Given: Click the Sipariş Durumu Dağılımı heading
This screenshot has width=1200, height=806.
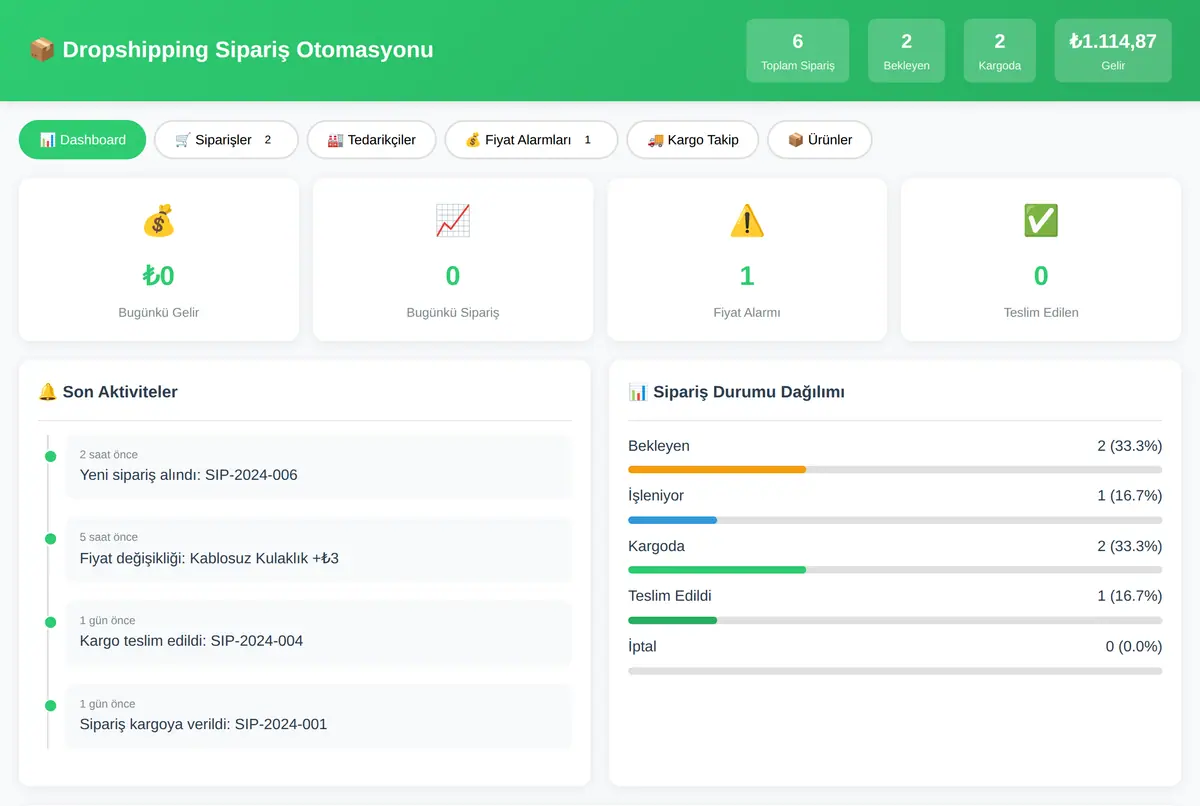Looking at the screenshot, I should [x=749, y=392].
